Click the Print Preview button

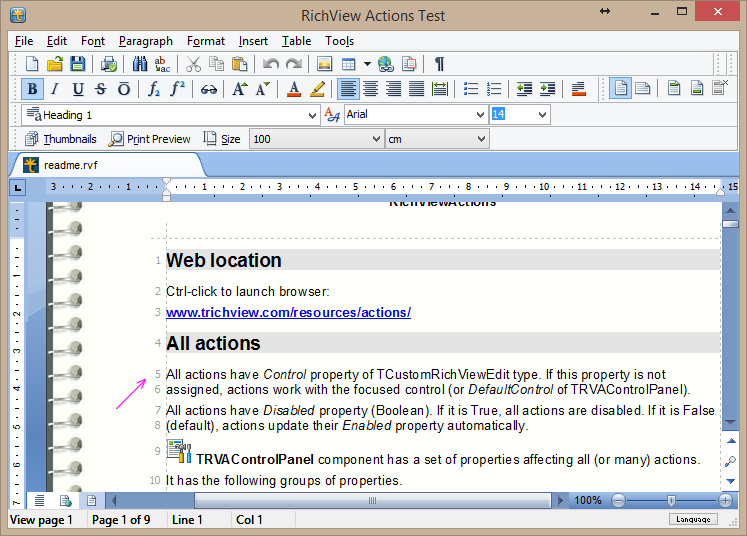coord(150,139)
